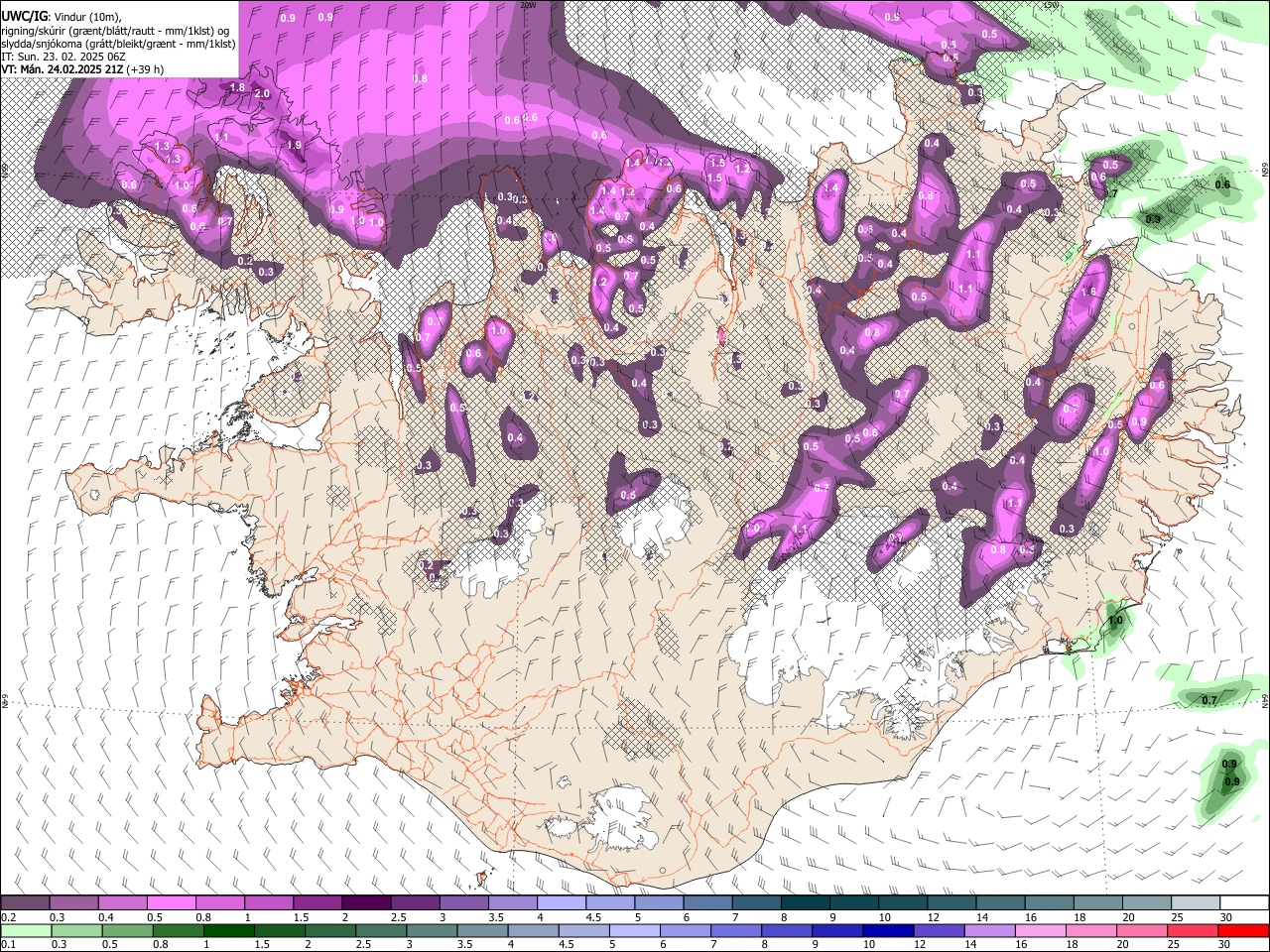Pick the darkest green rain swatch between 1 and 1.5
The height and width of the screenshot is (952, 1270).
point(229,930)
